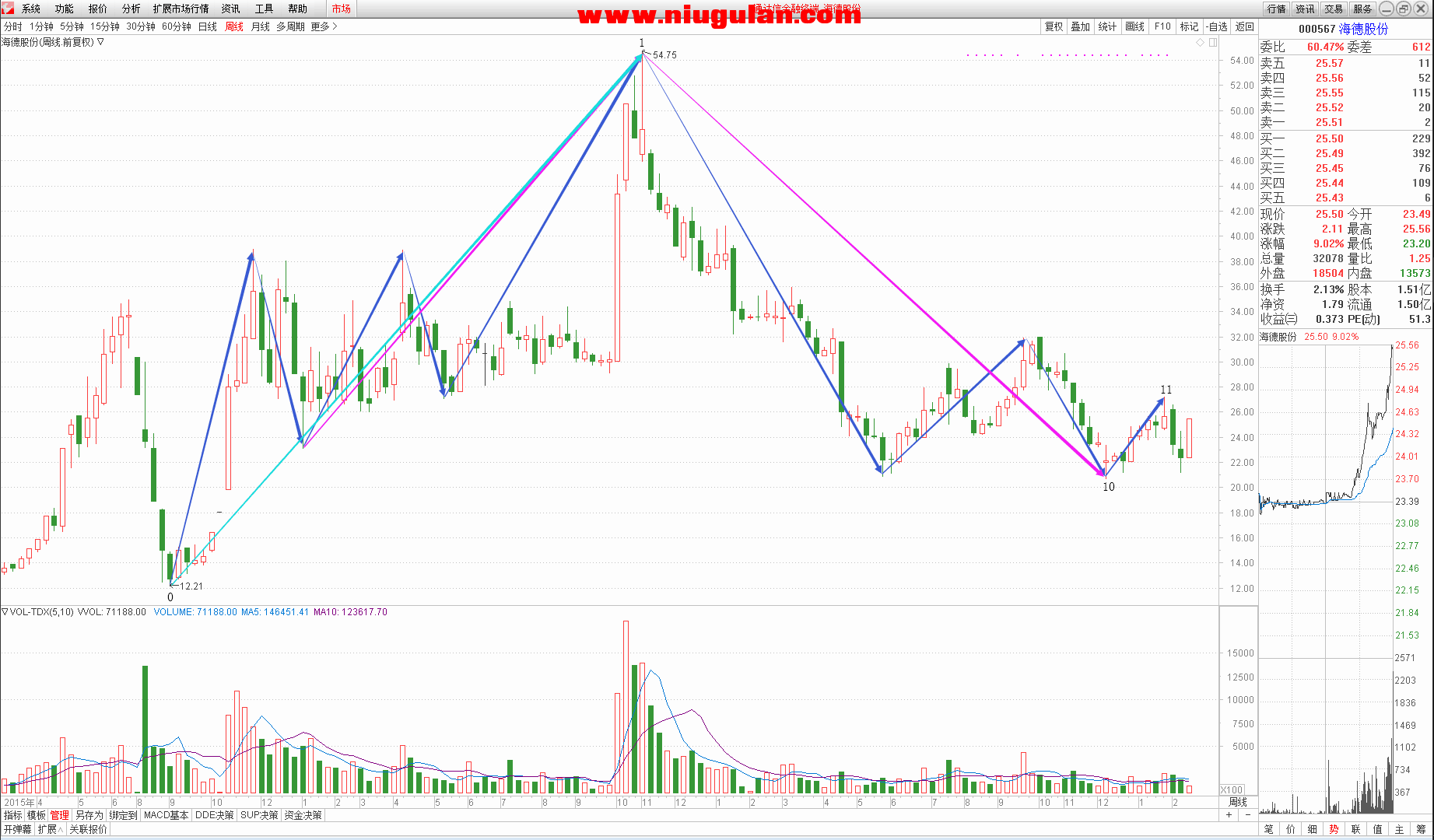
Task: Click the 叠加 toolbar button
Action: tap(1080, 26)
